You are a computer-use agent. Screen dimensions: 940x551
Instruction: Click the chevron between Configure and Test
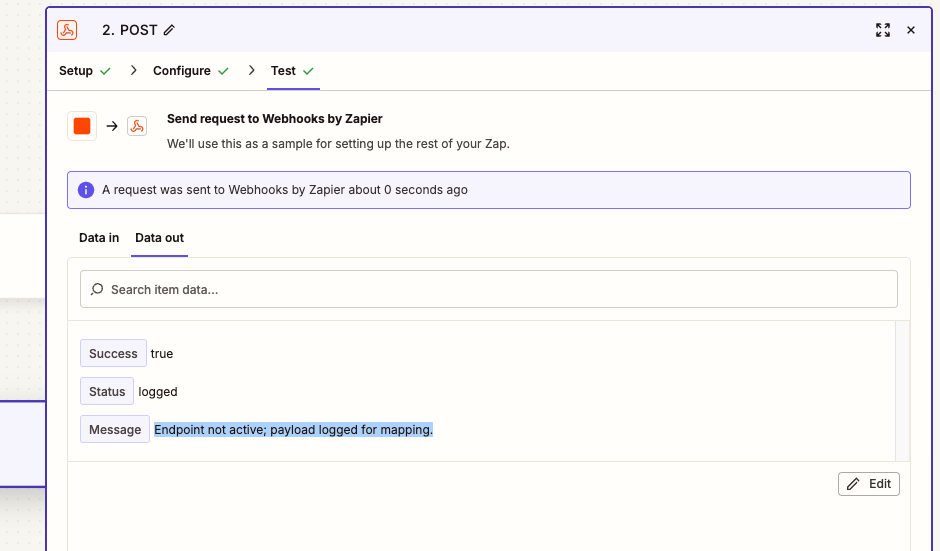pos(251,71)
